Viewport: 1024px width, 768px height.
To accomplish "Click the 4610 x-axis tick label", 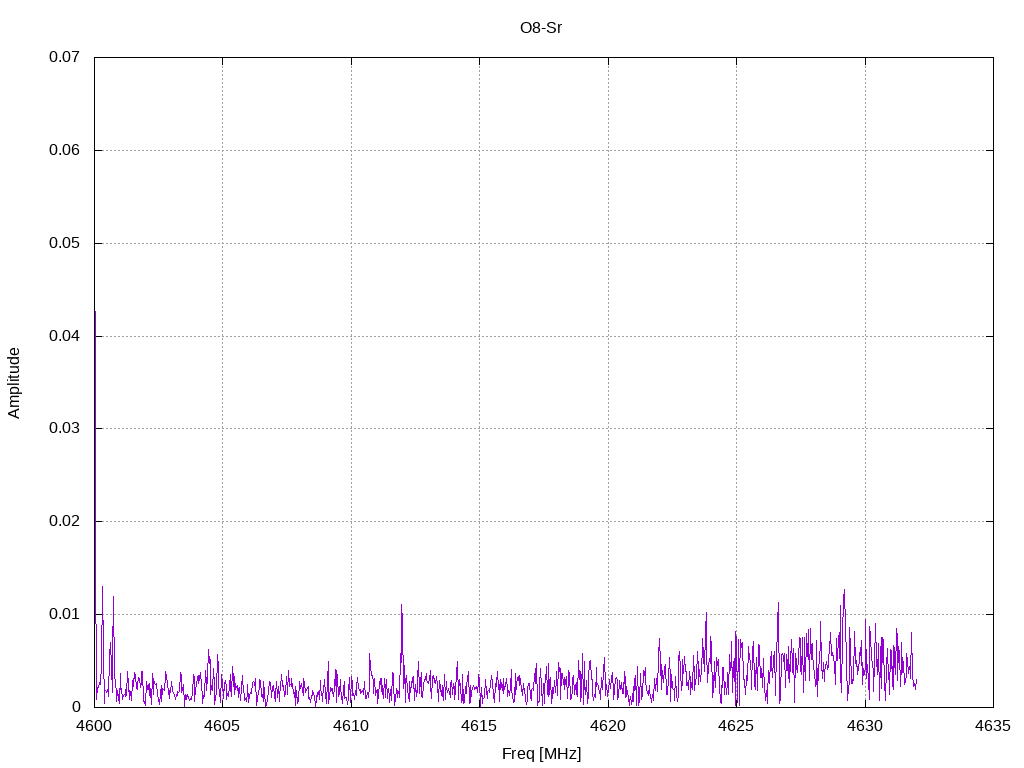I will coord(351,726).
